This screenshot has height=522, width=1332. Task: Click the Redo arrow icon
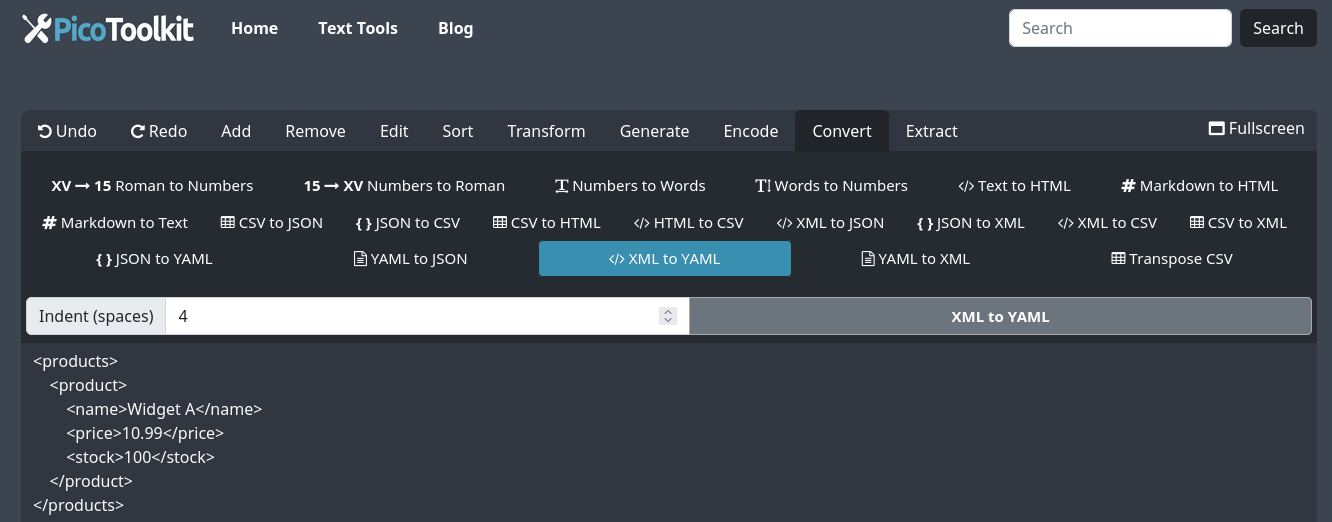coord(138,131)
